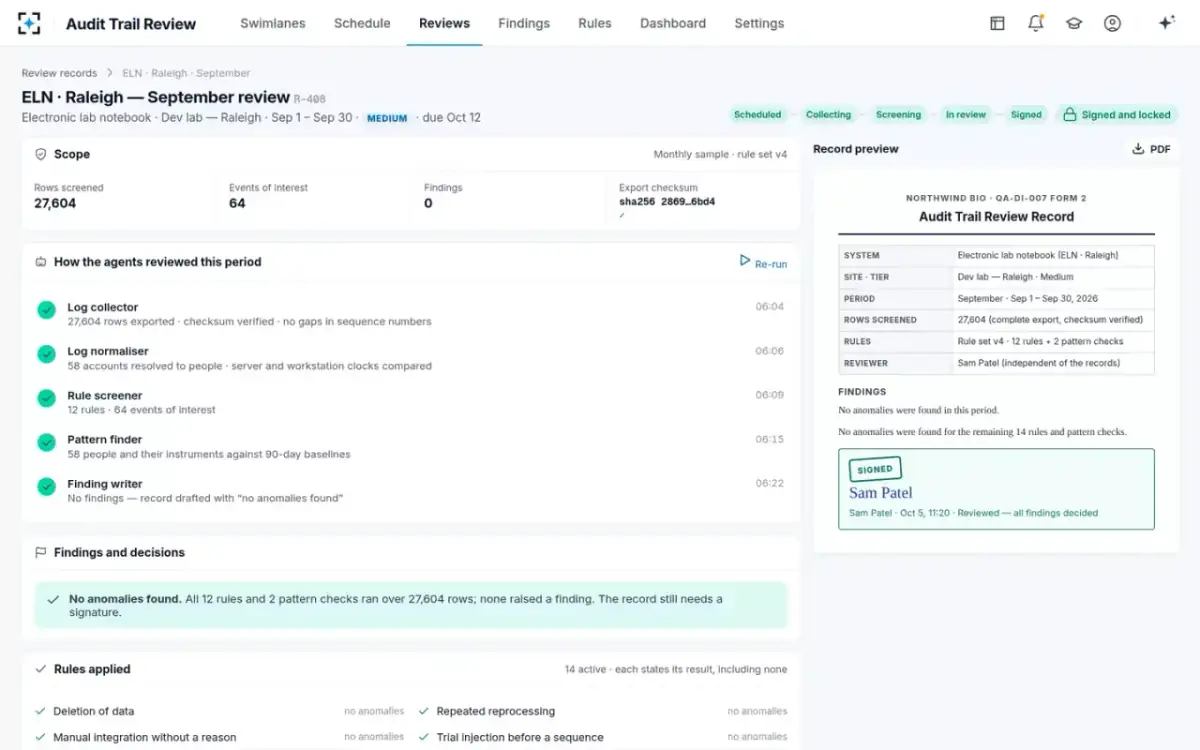Click the 'Screening' stage chip
The image size is (1200, 750).
click(x=898, y=115)
